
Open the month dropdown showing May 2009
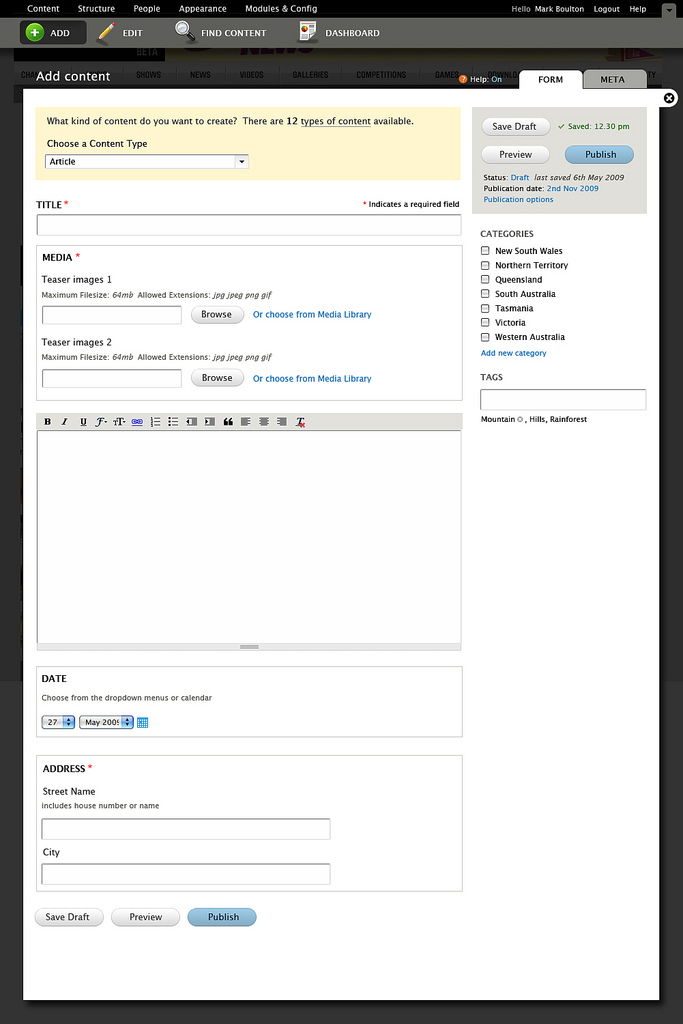tap(106, 722)
